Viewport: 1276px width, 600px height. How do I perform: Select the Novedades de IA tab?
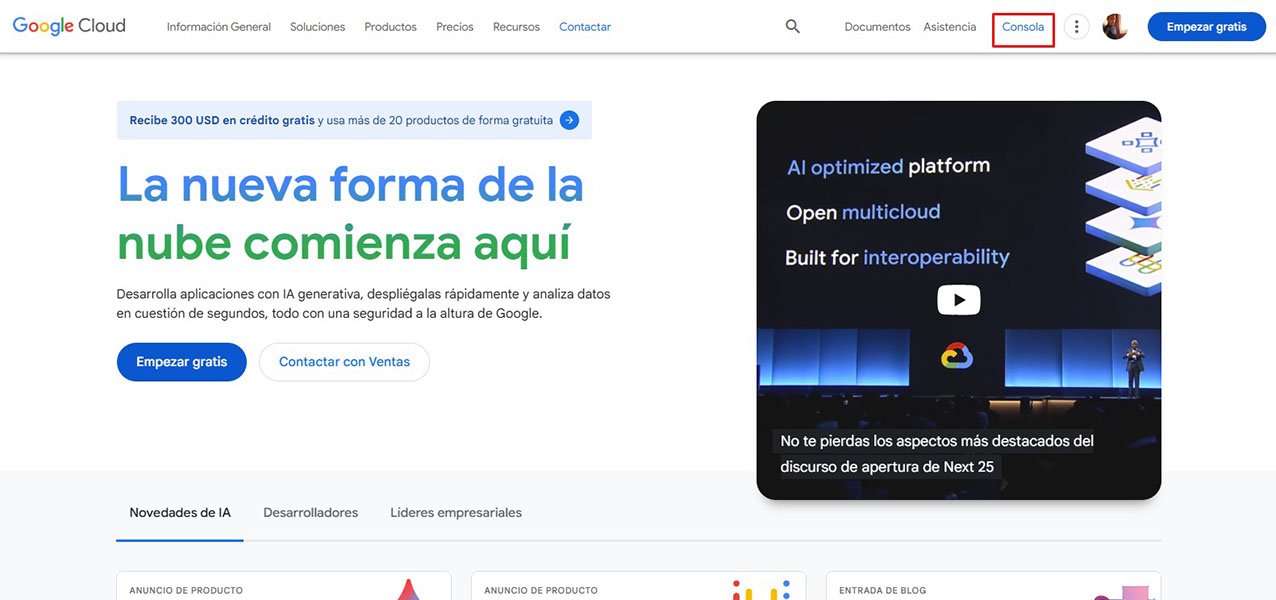click(179, 512)
